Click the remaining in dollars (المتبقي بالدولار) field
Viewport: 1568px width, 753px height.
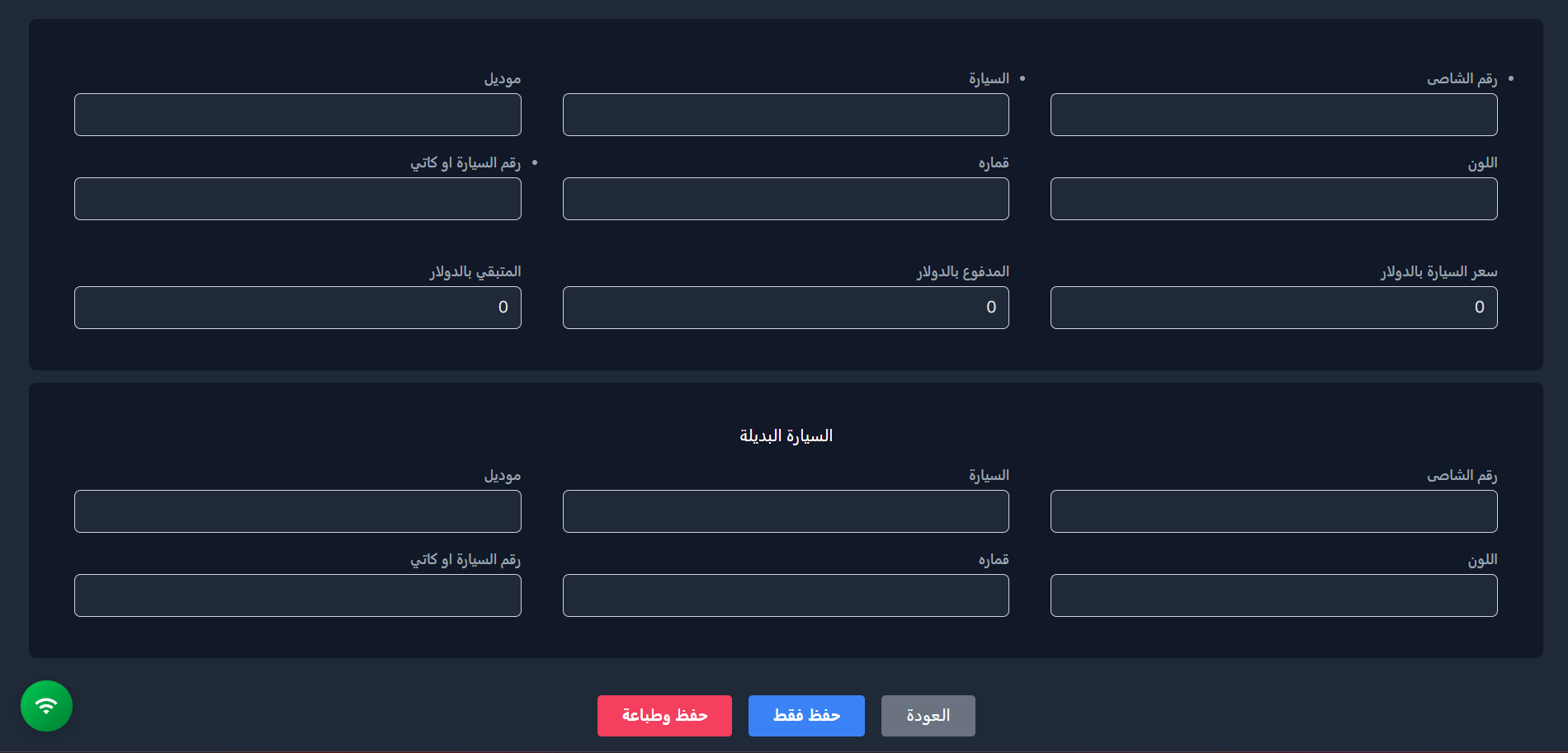click(x=297, y=307)
